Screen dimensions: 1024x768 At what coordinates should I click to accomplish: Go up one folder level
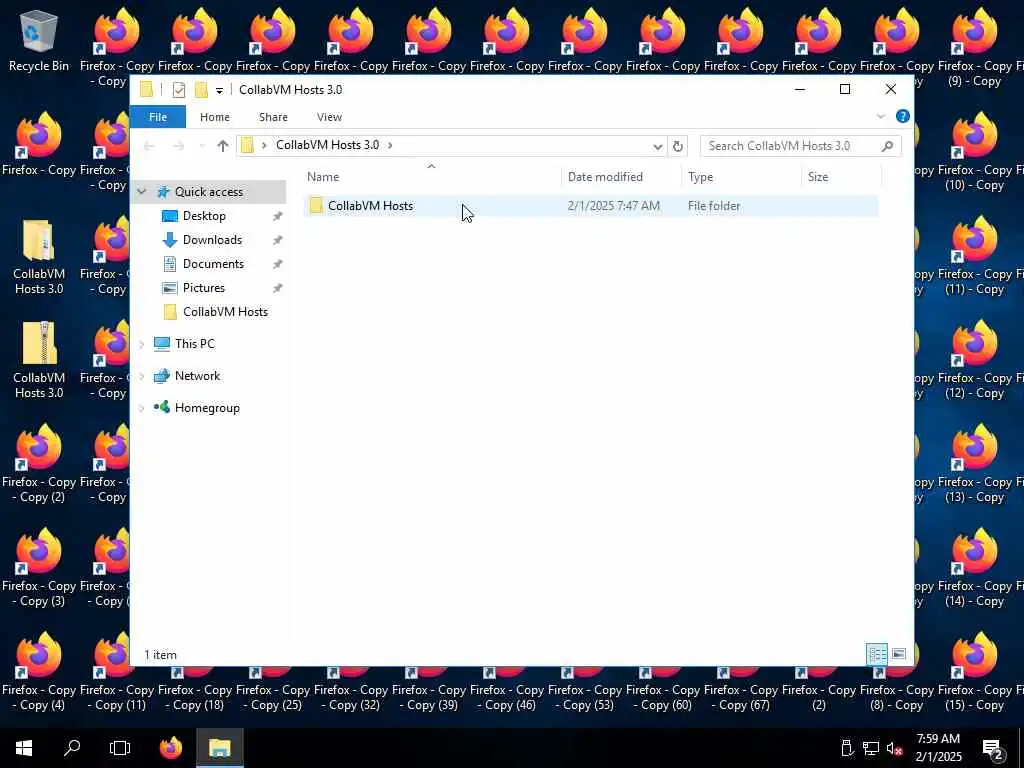(x=223, y=146)
